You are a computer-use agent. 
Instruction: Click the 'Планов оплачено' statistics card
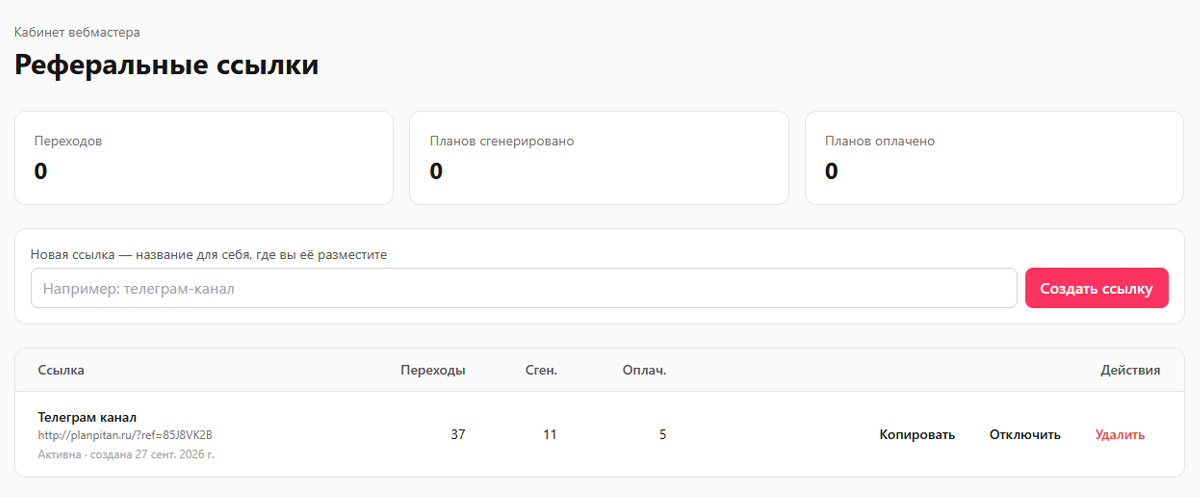point(995,158)
